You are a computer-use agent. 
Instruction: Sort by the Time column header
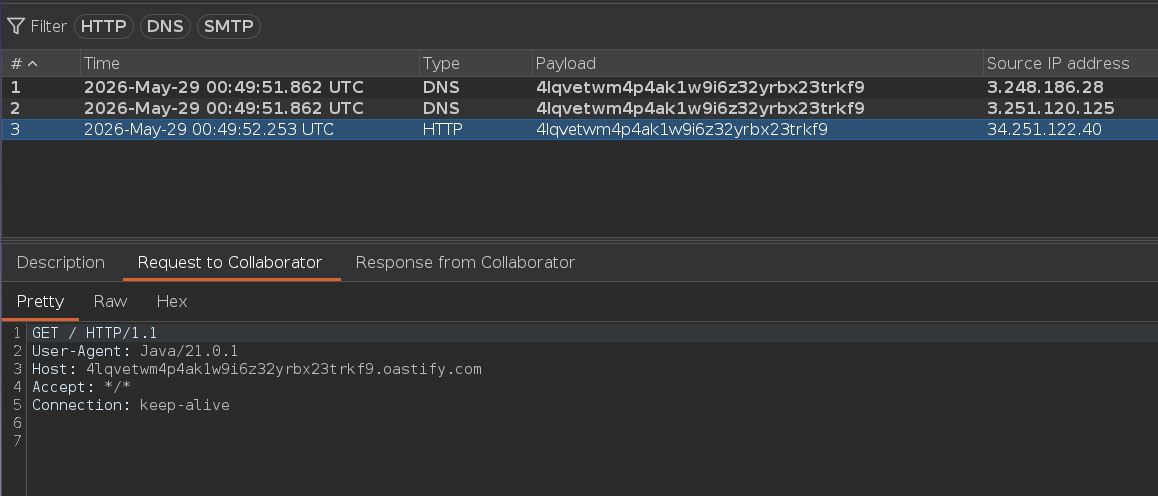[250, 63]
